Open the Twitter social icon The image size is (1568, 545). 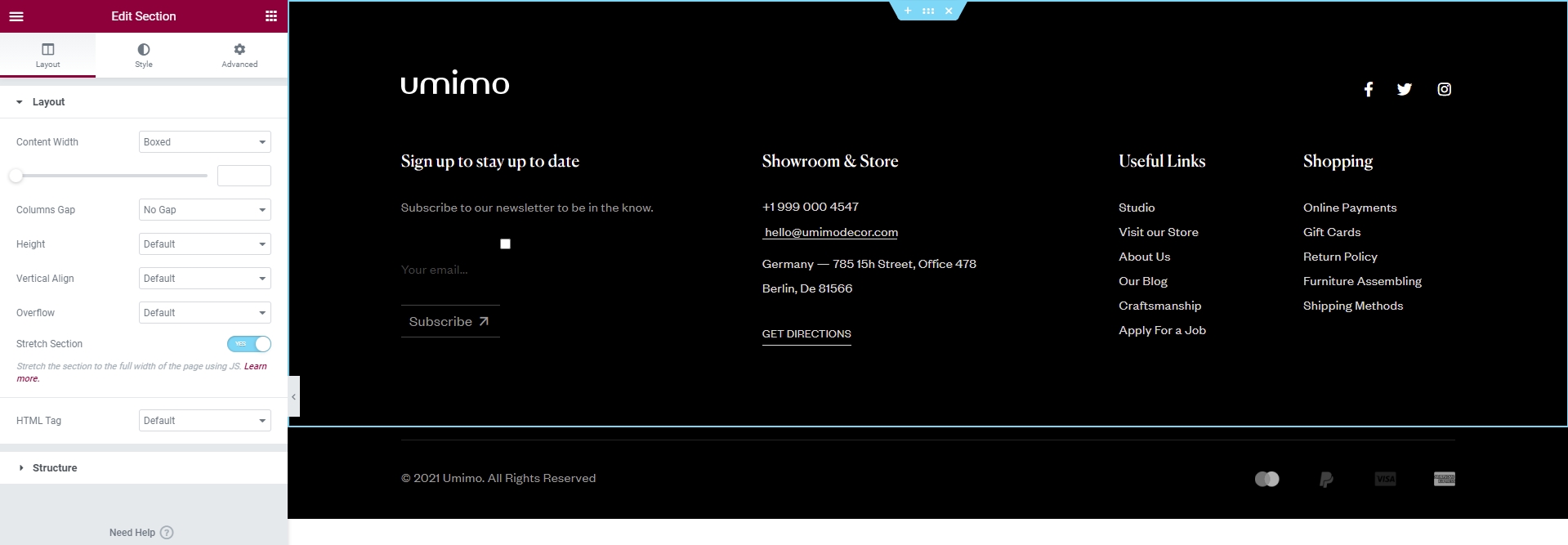click(x=1405, y=89)
